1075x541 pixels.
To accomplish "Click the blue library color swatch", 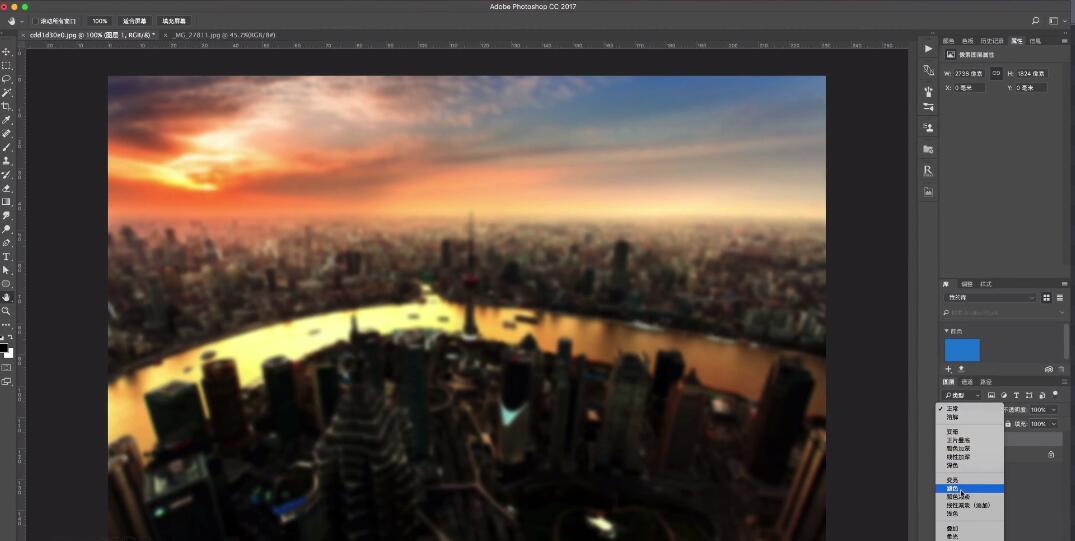I will click(x=962, y=350).
